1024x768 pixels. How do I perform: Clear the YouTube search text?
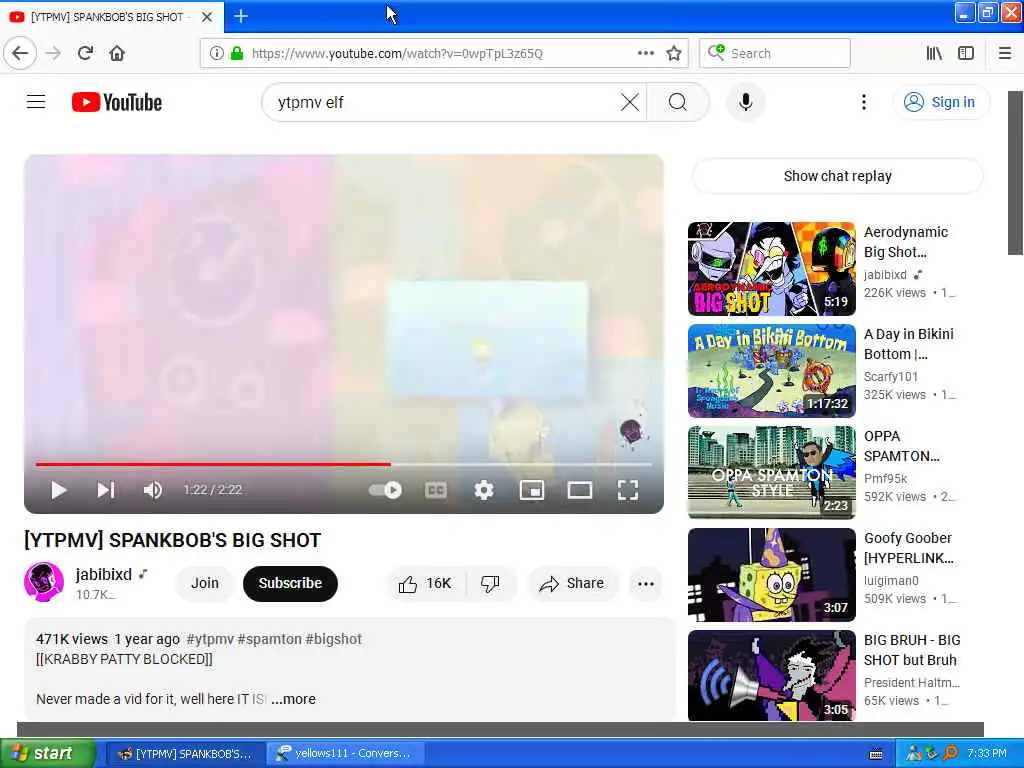point(630,102)
